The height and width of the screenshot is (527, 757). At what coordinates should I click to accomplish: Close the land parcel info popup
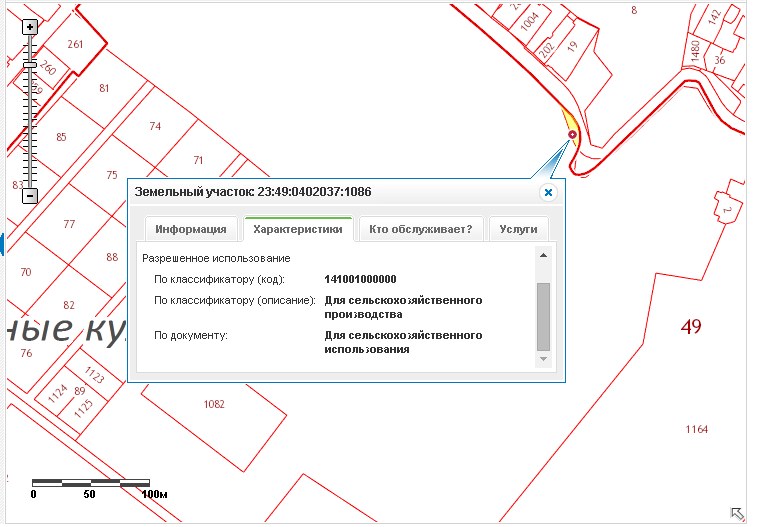pyautogui.click(x=548, y=192)
